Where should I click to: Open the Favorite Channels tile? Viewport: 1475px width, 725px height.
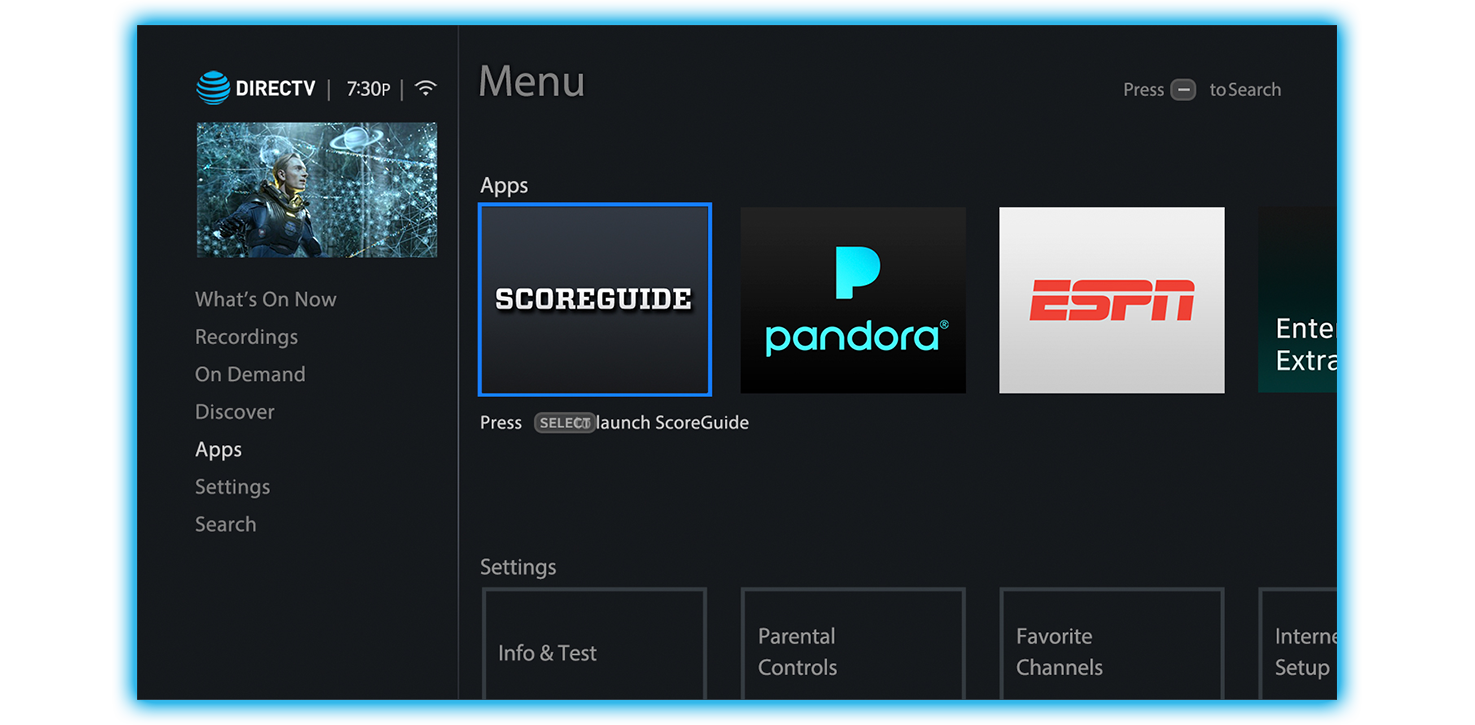click(1112, 644)
